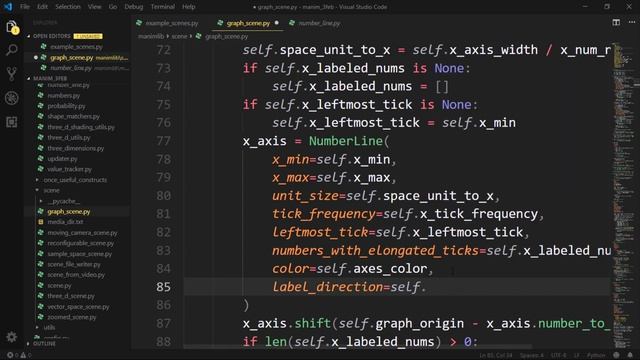The image size is (640, 360).
Task: Open the editor More Actions ellipsis
Action: (x=632, y=22)
